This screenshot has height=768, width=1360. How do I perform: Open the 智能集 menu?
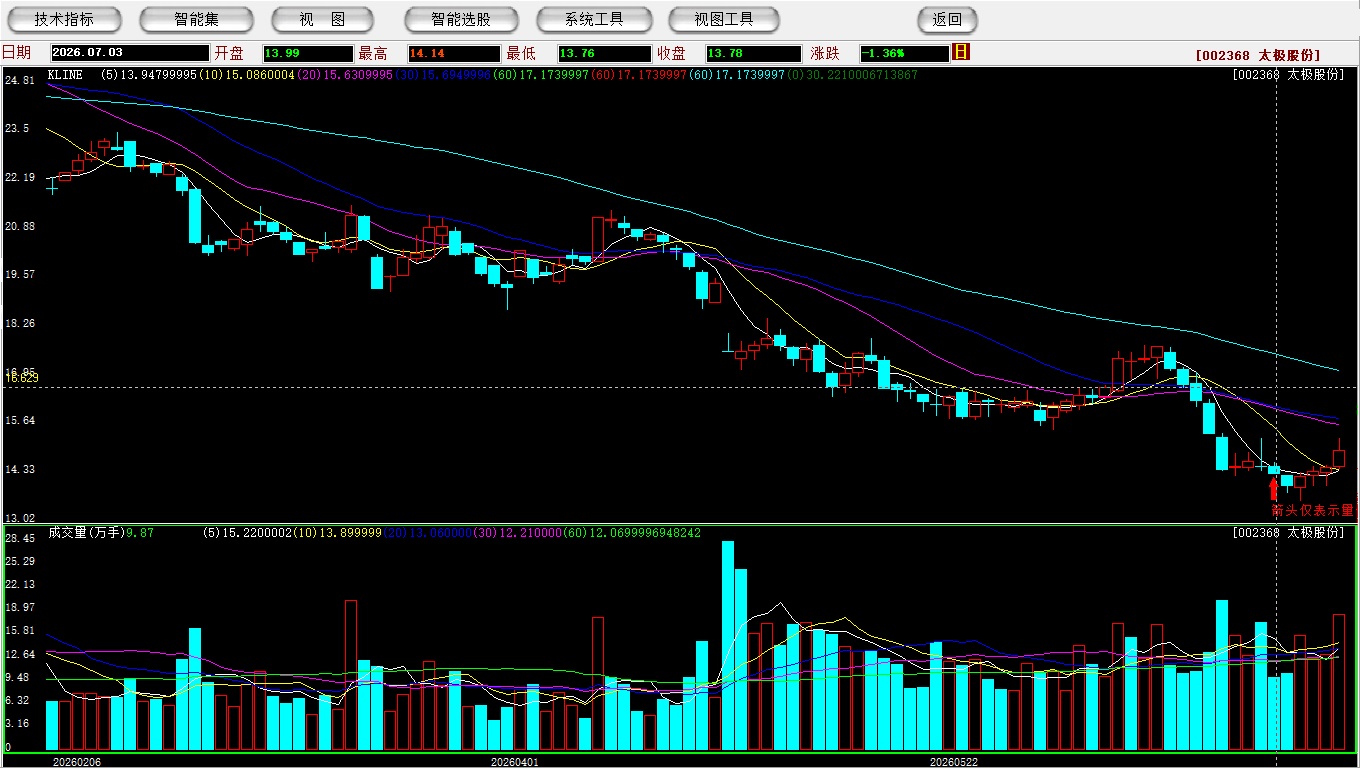point(196,19)
